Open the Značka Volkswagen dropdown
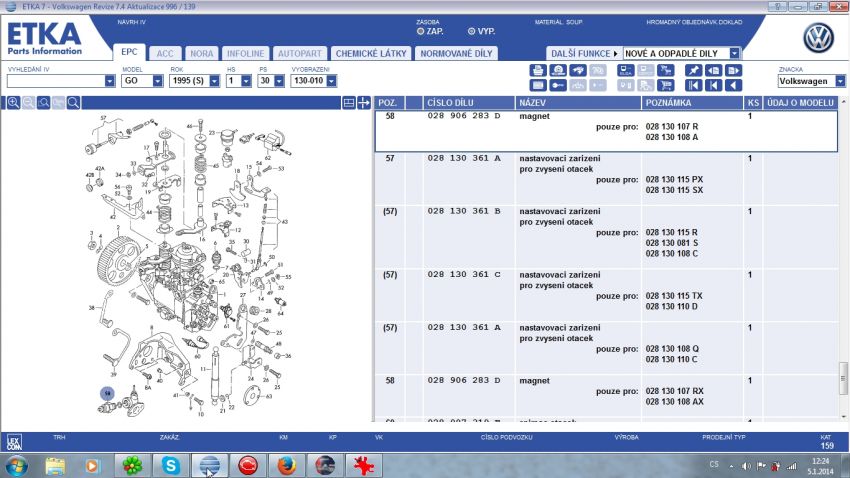Image resolution: width=850 pixels, height=478 pixels. (840, 81)
